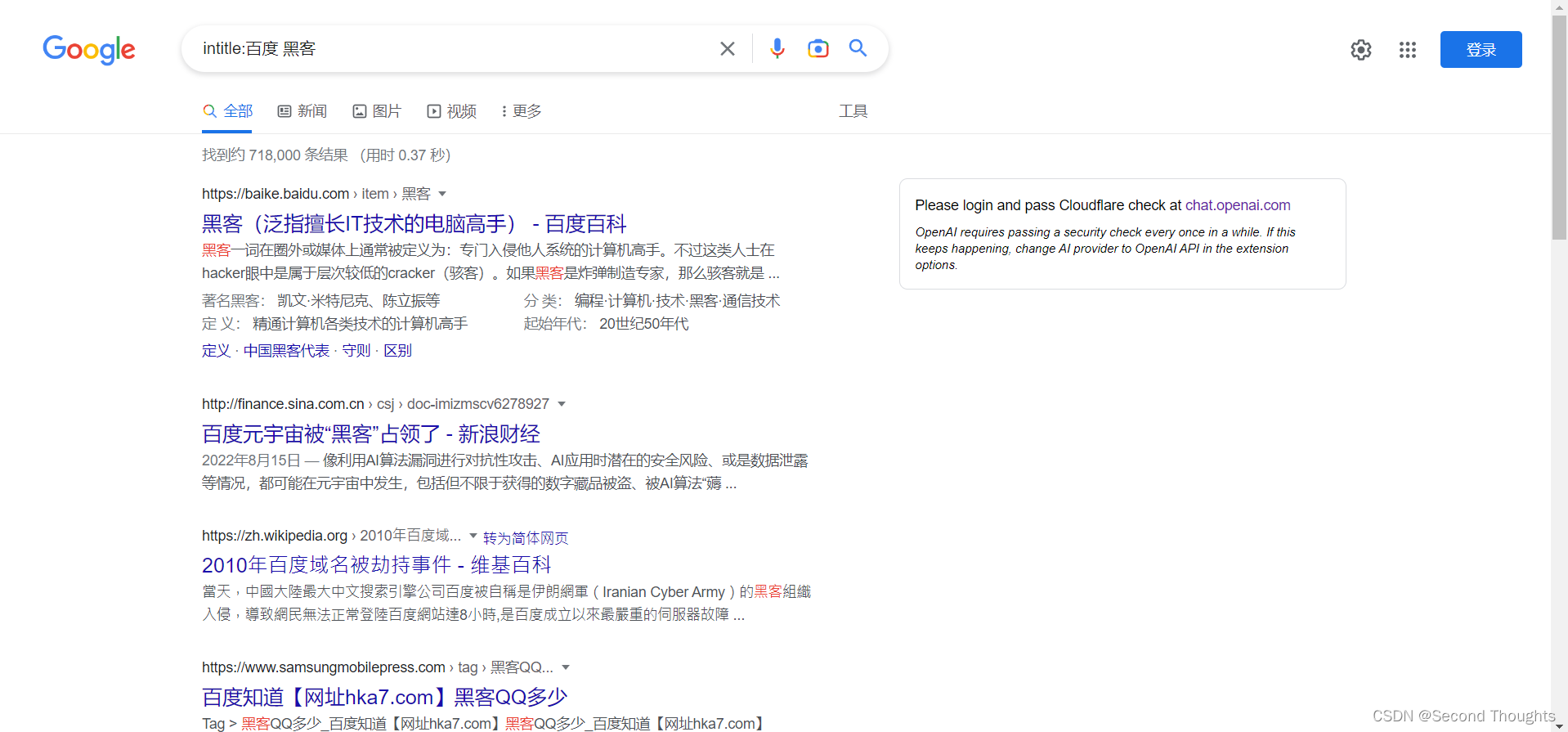This screenshot has height=732, width=1568.
Task: Open the 2010年百度域名被劫持事件 维基百科 result
Action: pos(377,565)
